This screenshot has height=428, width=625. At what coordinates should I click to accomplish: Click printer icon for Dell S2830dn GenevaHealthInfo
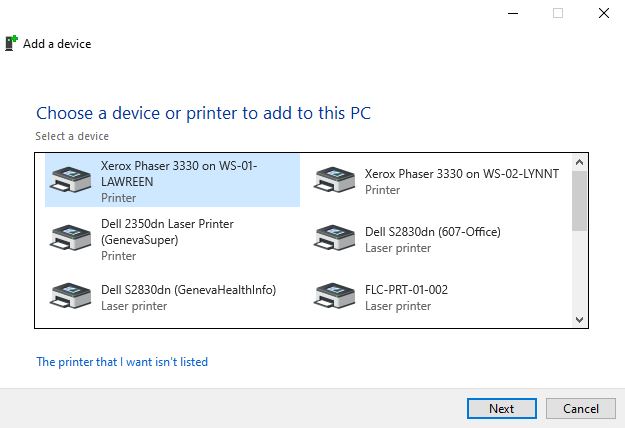[70, 296]
